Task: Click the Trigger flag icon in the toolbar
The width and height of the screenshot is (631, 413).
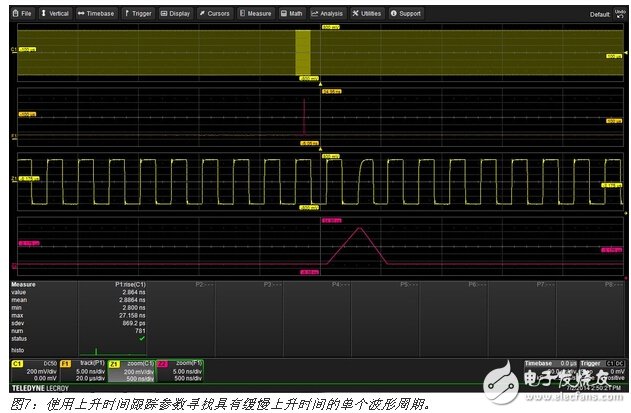Action: click(x=137, y=14)
